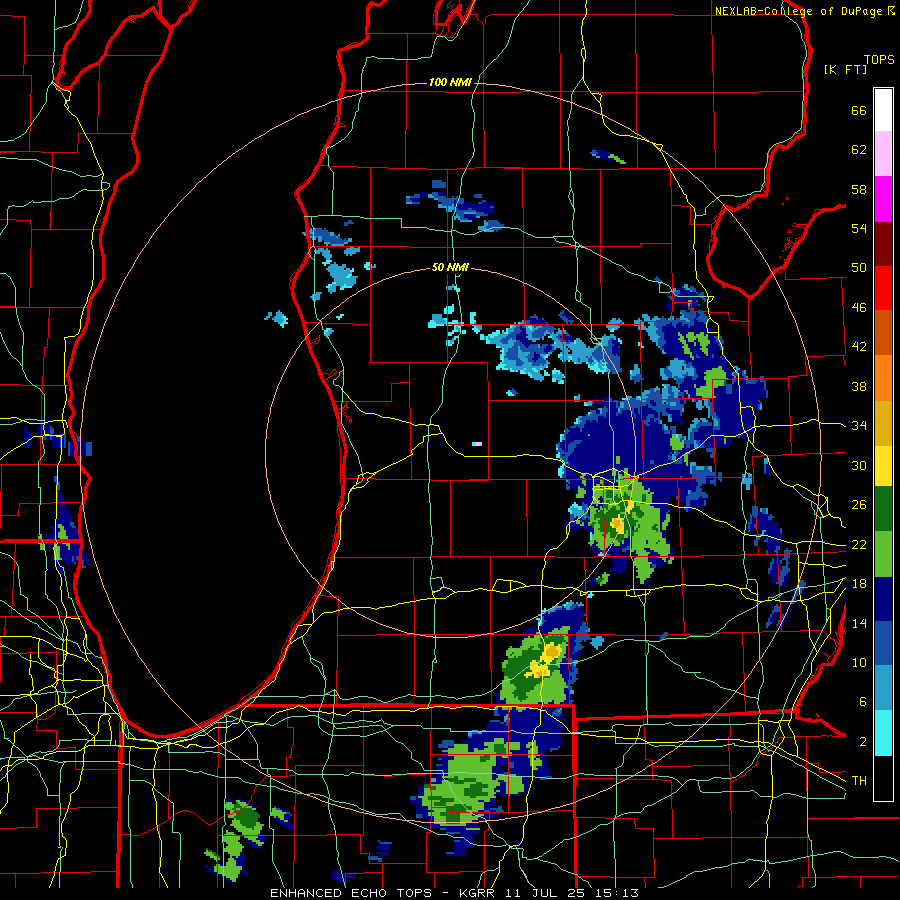Click the "46" legend label
The width and height of the screenshot is (900, 900).
(x=859, y=308)
